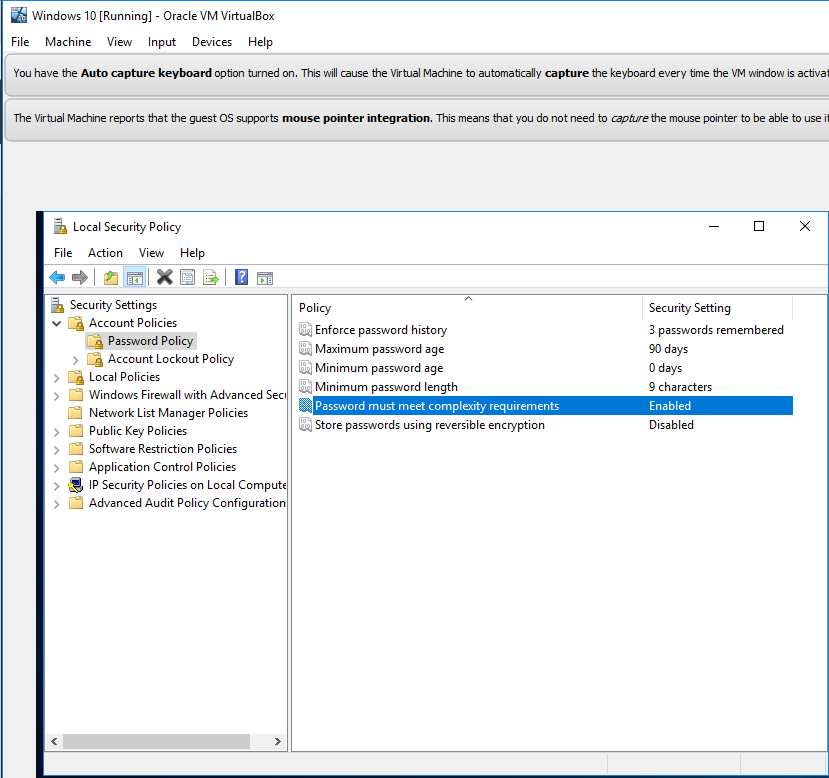Open the Help menu in Local Security Policy
The width and height of the screenshot is (829, 778).
pos(192,253)
